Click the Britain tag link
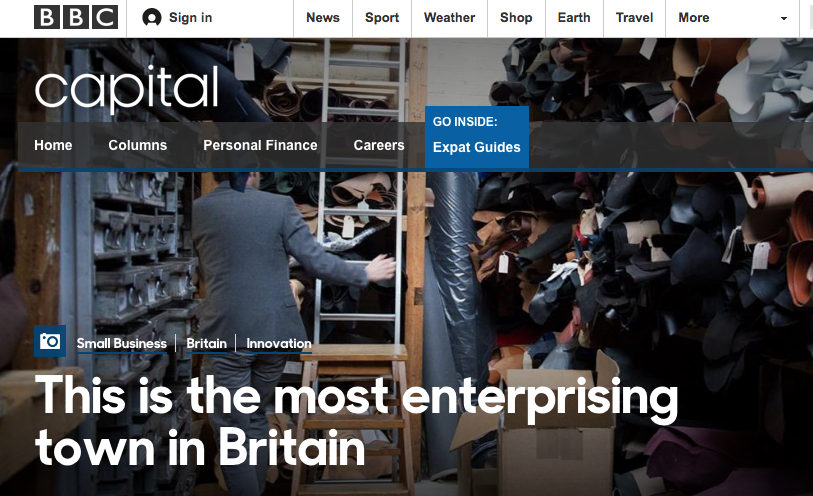 [x=206, y=344]
